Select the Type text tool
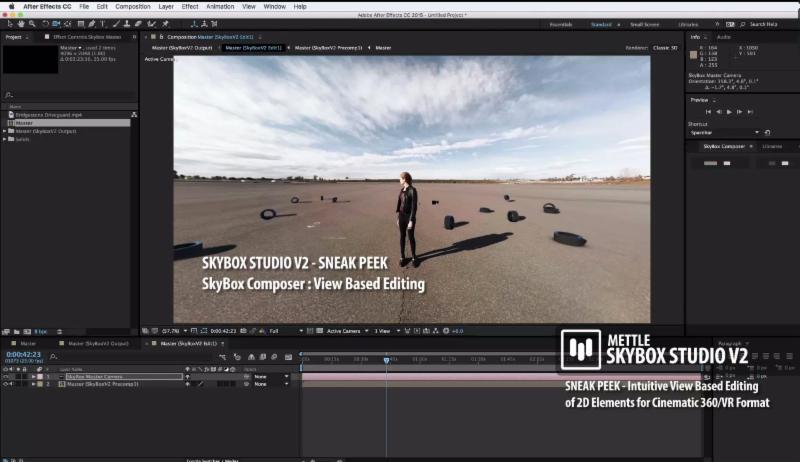Screen dimensions: 800x462 pos(101,22)
